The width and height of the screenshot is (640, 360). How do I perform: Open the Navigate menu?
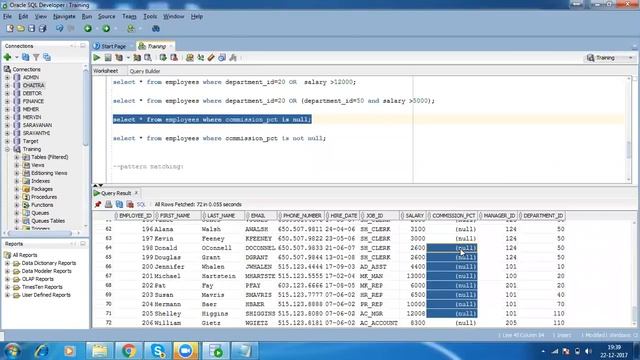click(64, 16)
